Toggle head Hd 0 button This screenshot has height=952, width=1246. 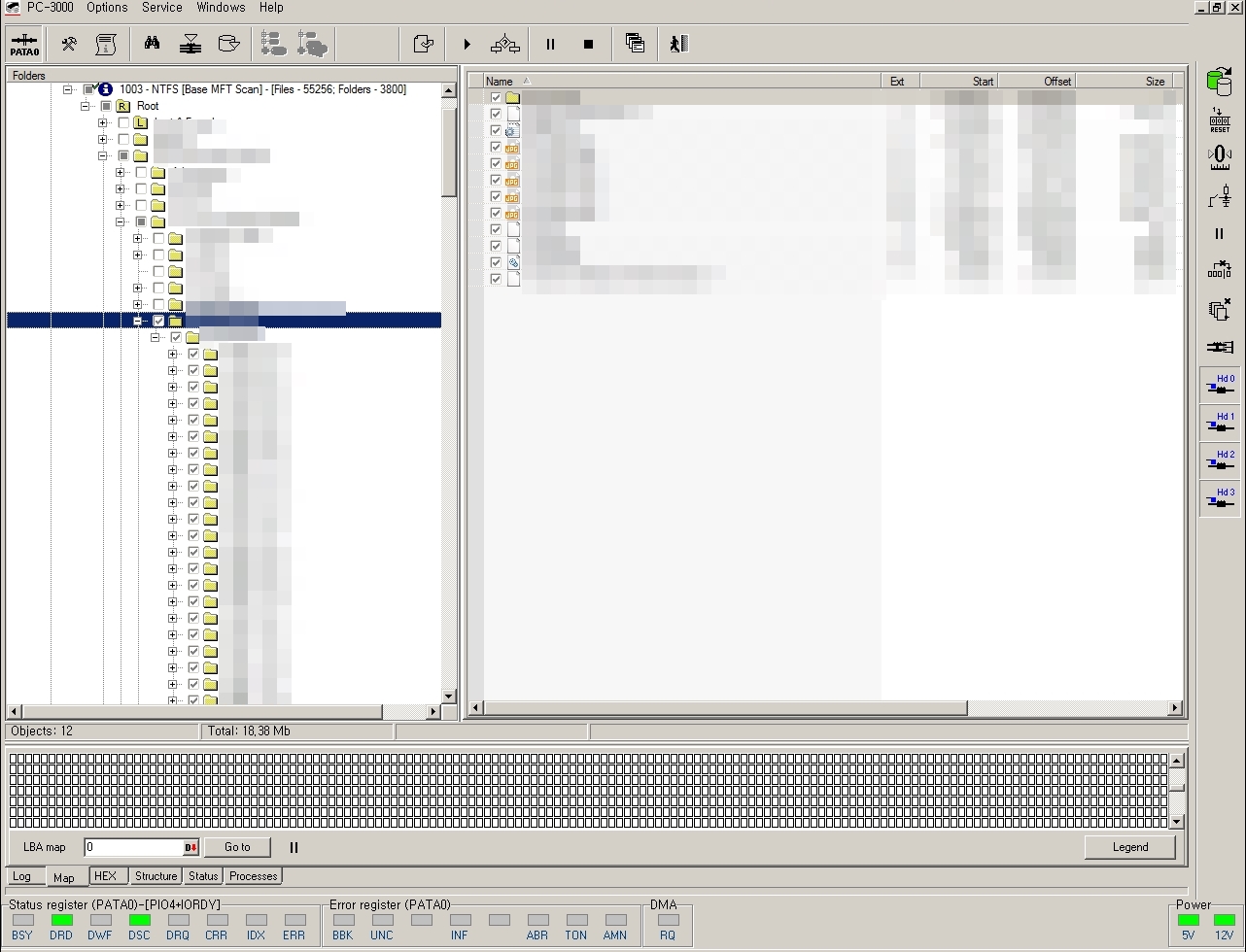pyautogui.click(x=1219, y=385)
